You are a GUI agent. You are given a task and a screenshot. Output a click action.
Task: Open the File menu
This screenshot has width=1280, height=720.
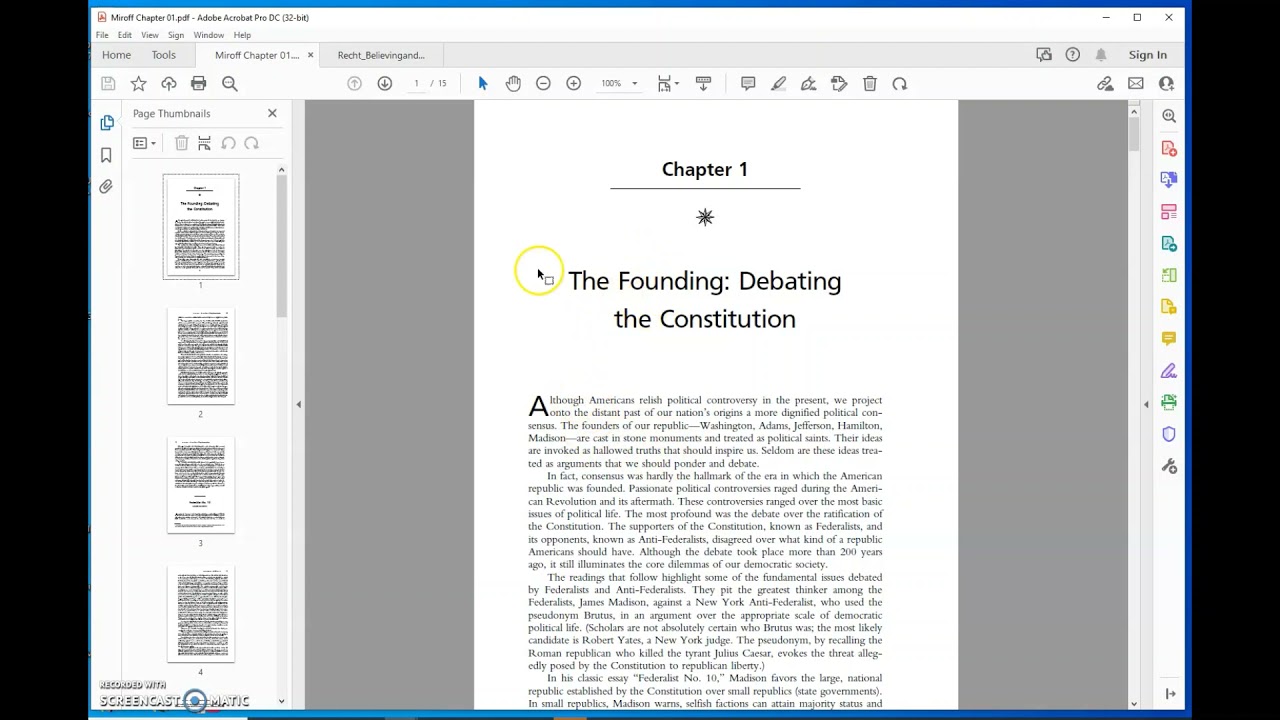[x=102, y=35]
